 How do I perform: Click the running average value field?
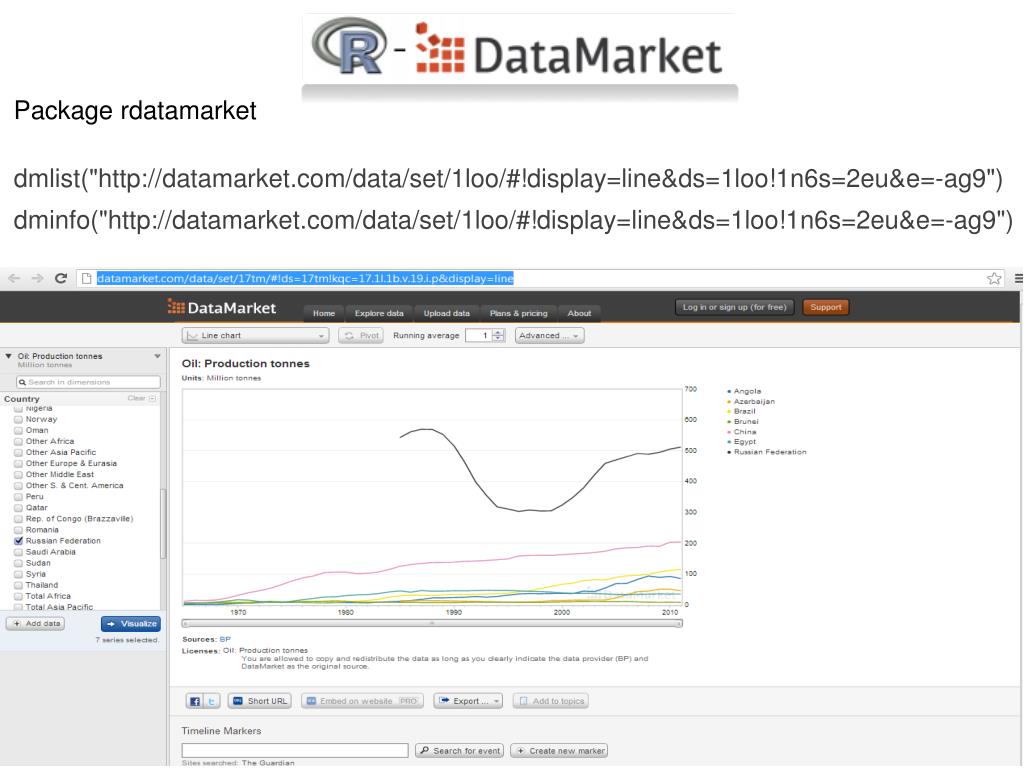[479, 336]
